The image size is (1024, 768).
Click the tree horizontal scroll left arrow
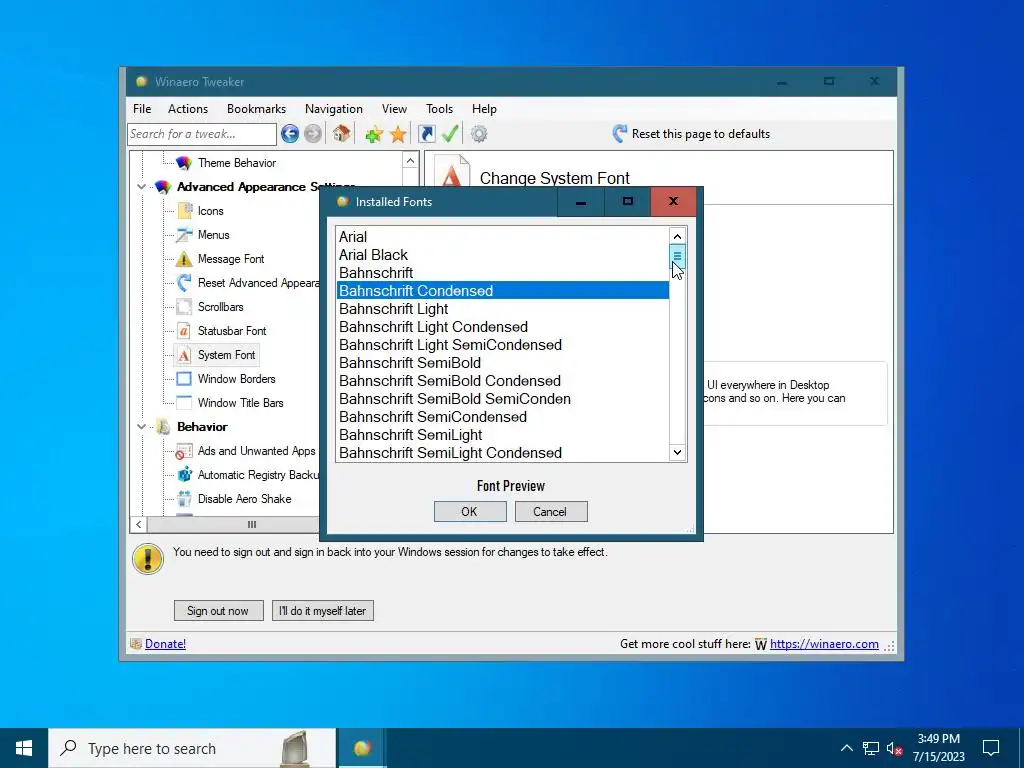[138, 524]
